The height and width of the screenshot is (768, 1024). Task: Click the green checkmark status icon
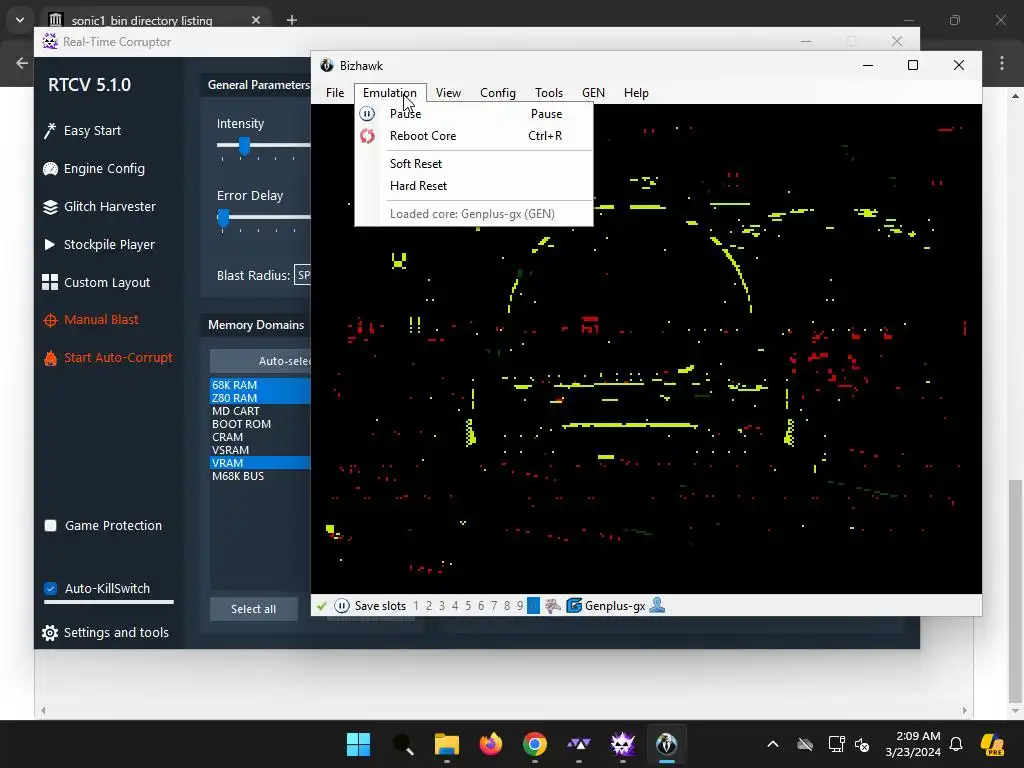point(321,606)
